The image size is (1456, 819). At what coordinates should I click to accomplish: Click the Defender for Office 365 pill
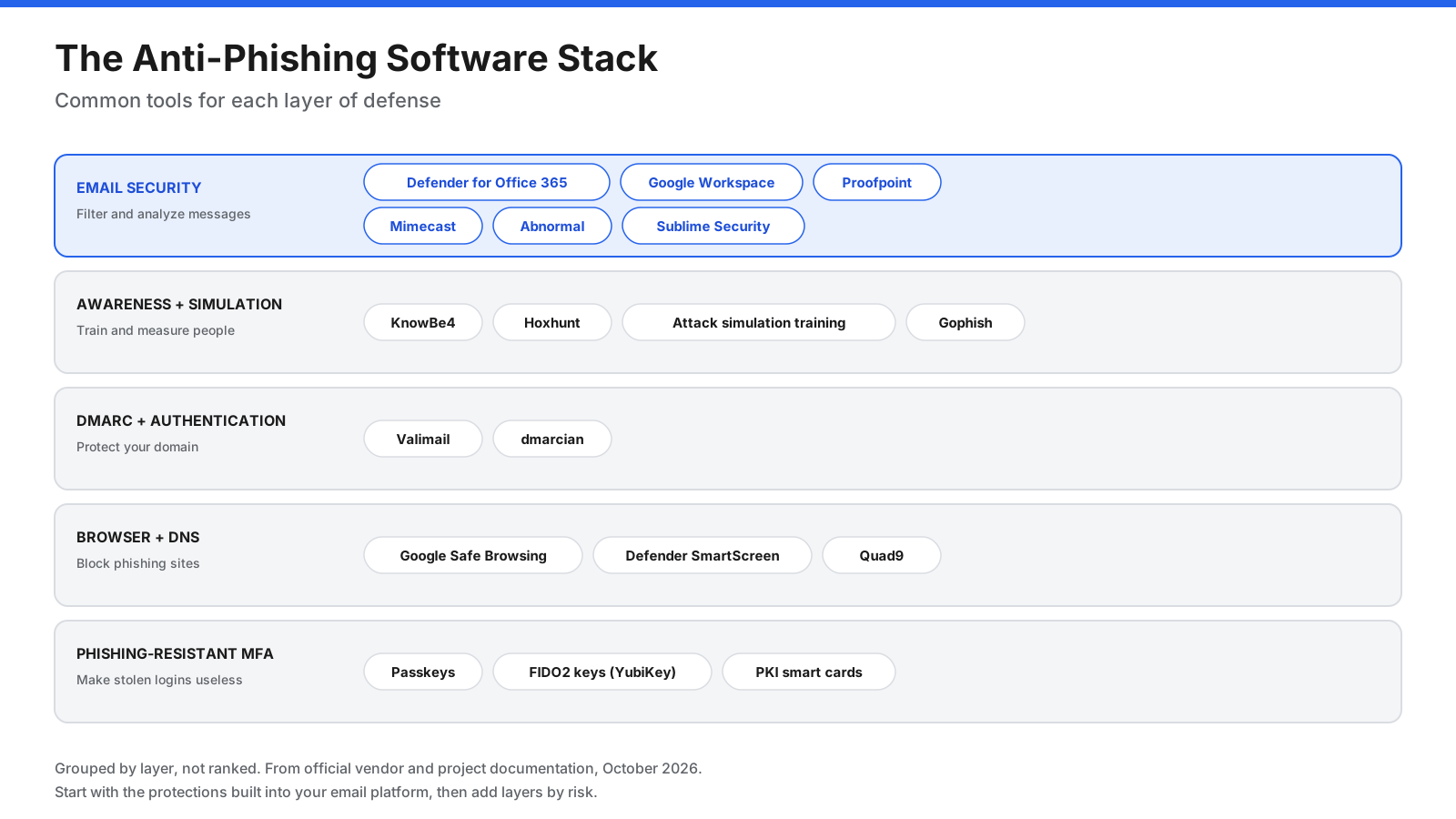487,182
